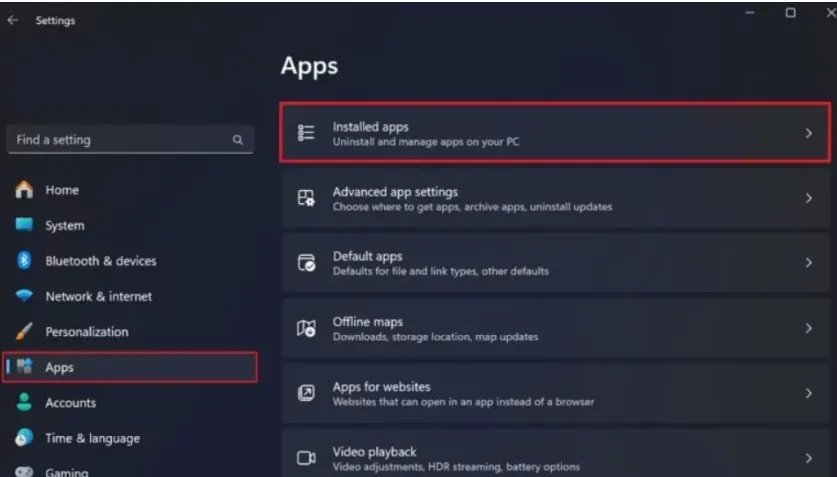
Task: Click the Default apps icon
Action: coord(306,263)
